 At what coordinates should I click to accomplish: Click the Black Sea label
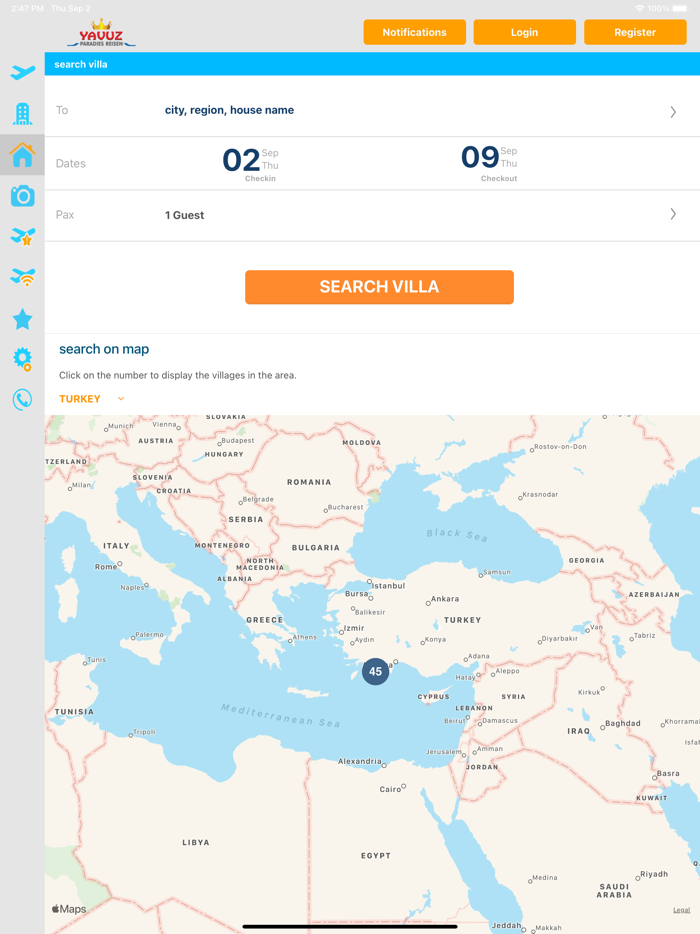(457, 534)
